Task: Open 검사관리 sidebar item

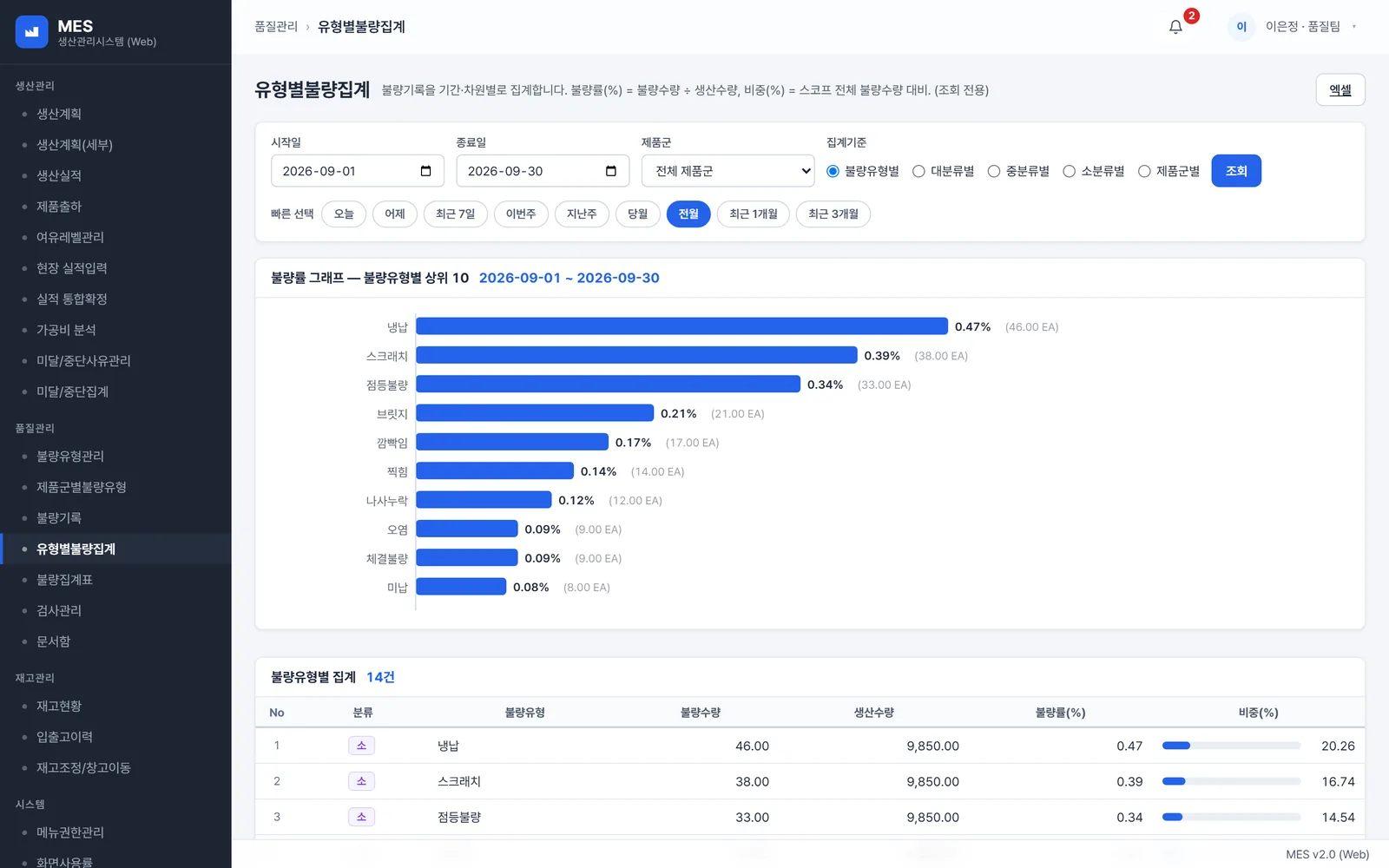Action: (x=59, y=611)
